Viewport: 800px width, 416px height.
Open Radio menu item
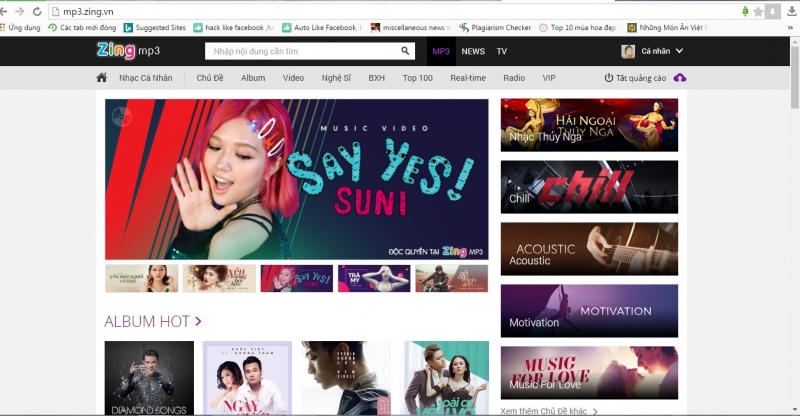[514, 78]
